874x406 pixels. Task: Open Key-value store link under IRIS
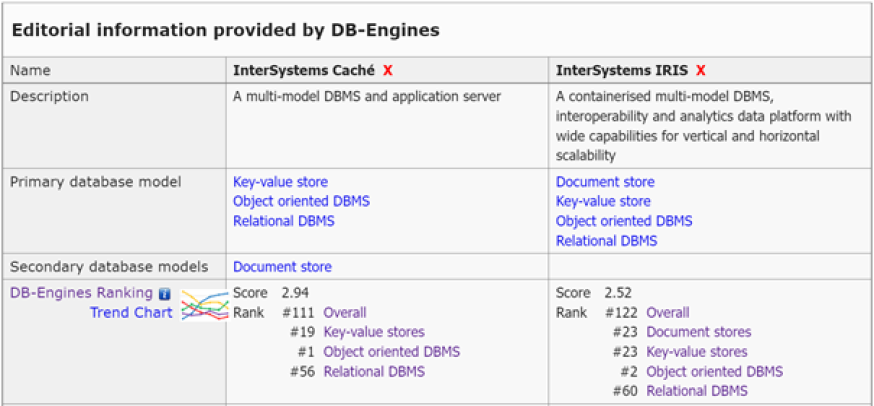click(x=603, y=201)
